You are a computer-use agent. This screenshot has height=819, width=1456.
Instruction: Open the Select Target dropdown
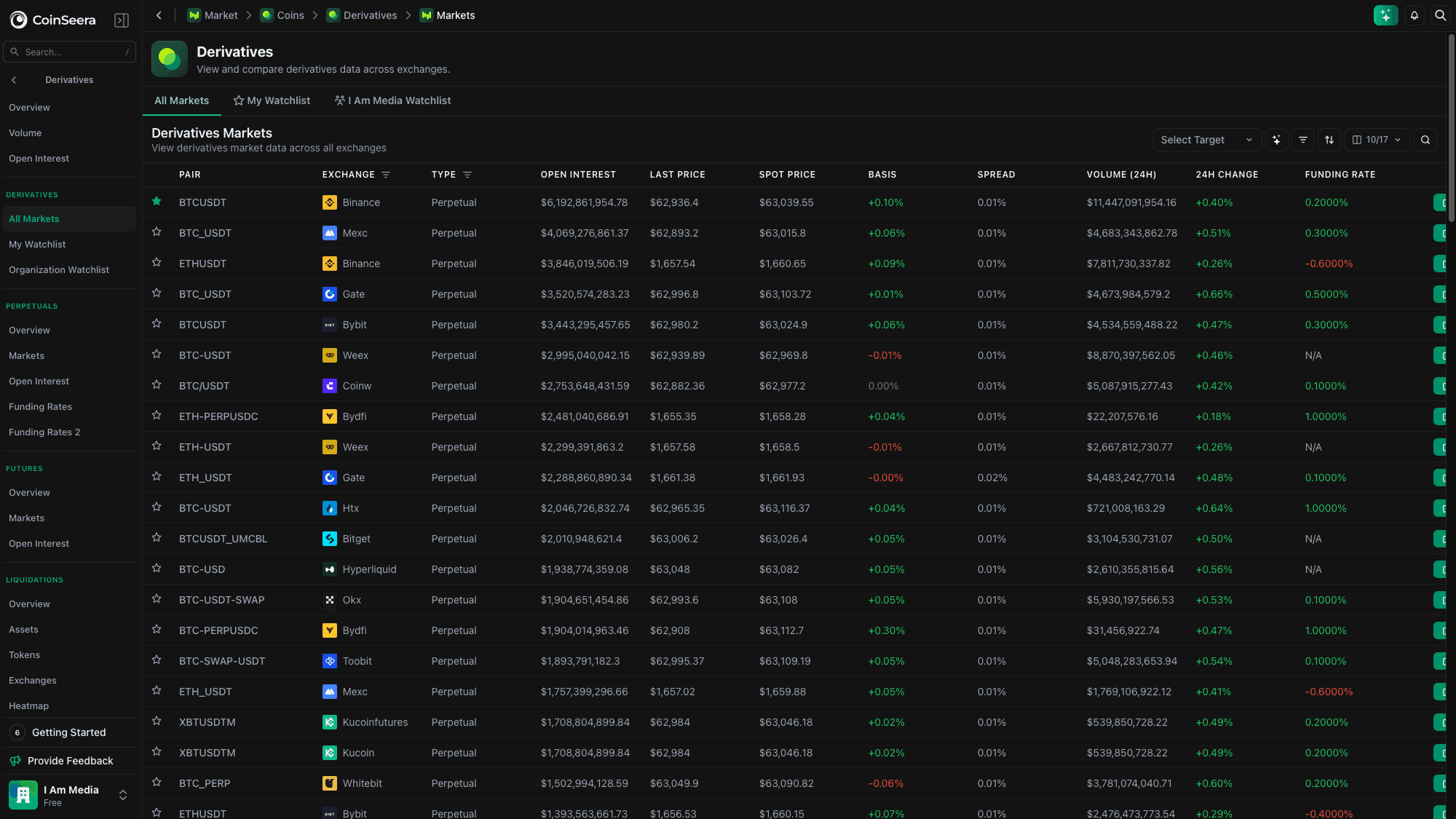pos(1206,140)
